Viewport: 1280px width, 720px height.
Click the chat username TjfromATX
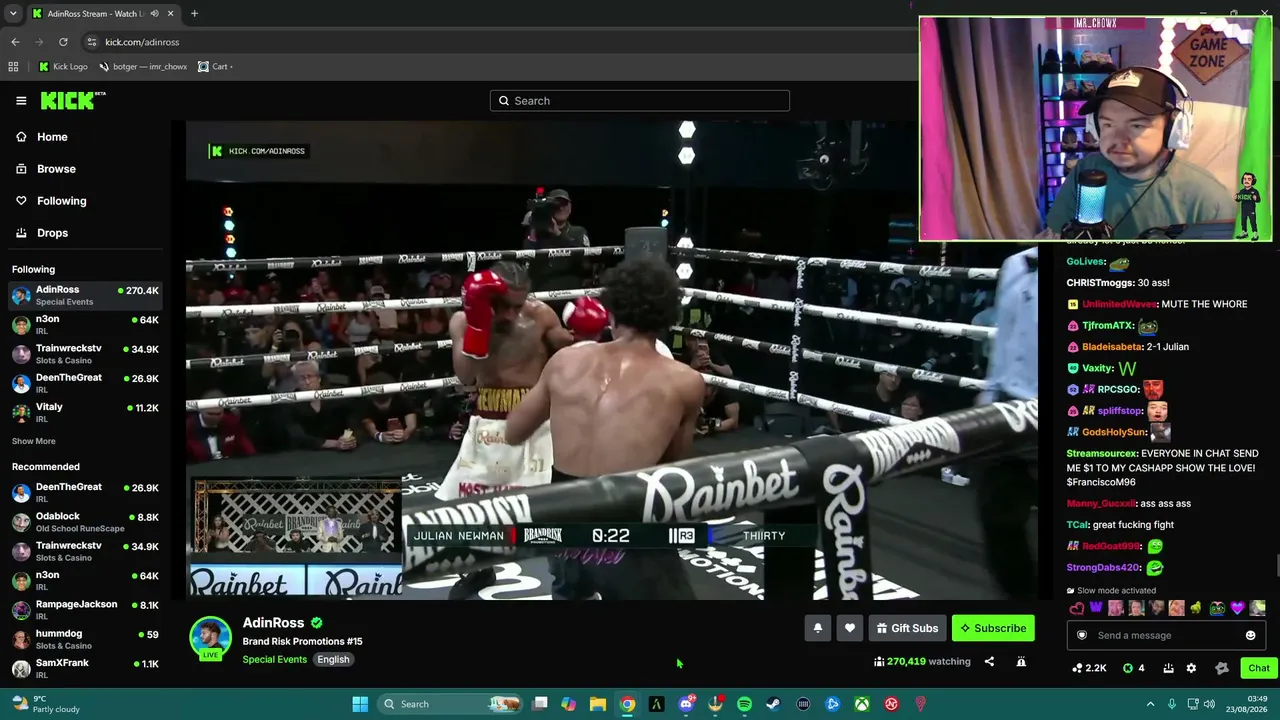(1107, 325)
